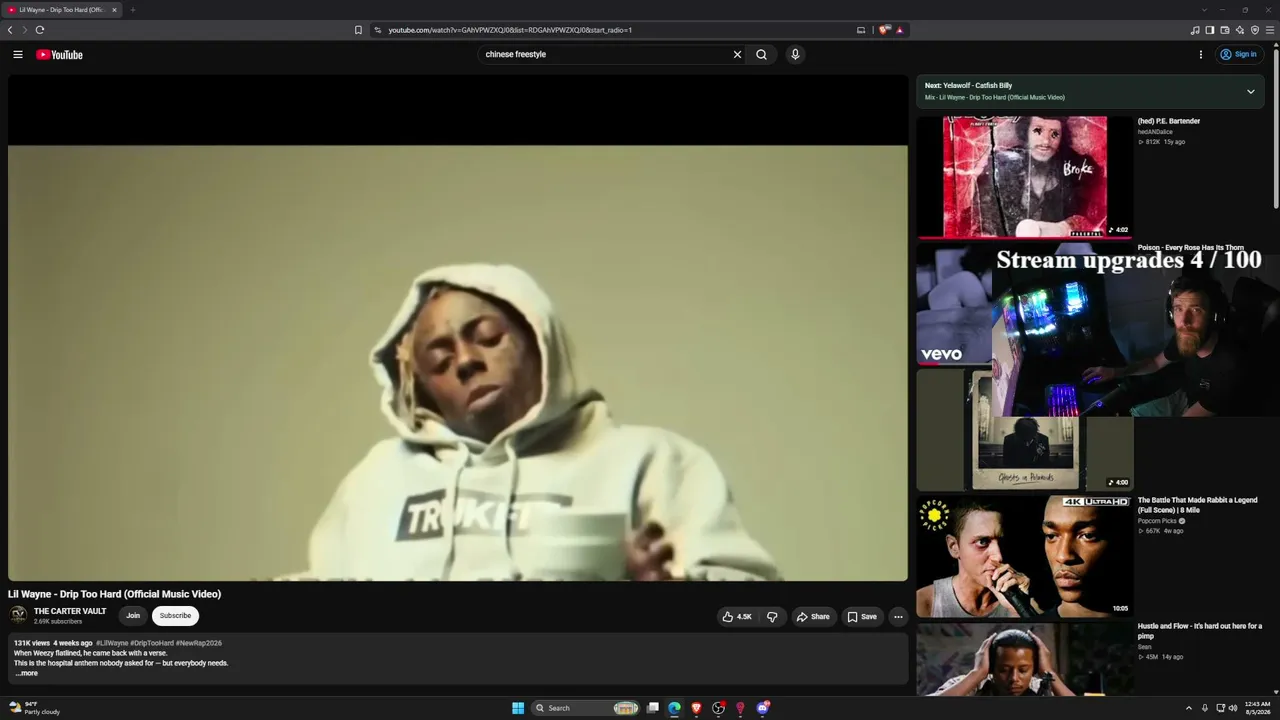Start voice search with the microphone
The image size is (1280, 720).
(795, 55)
